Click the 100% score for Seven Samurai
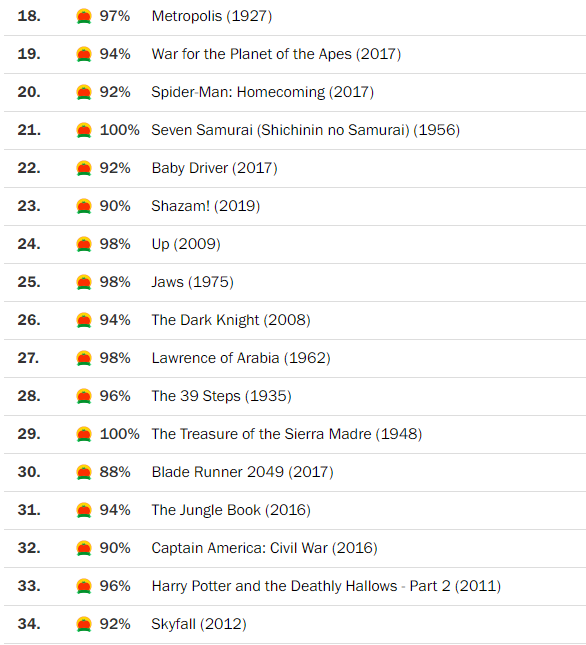The width and height of the screenshot is (586, 645). [120, 130]
